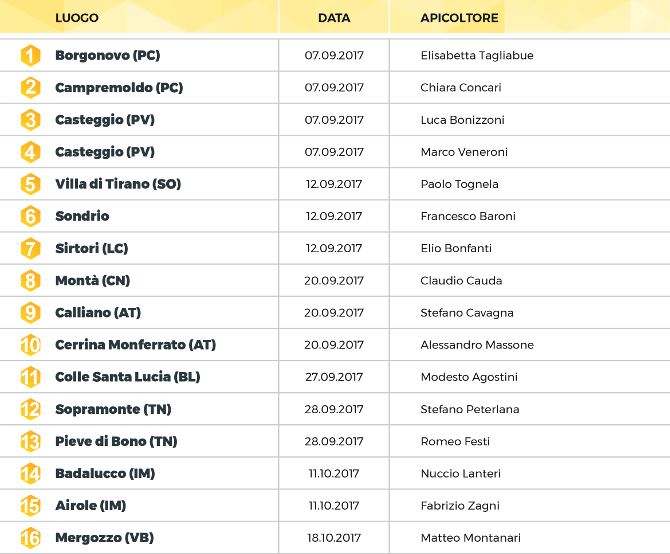670x554 pixels.
Task: Click the hexagon badge numbered 12
Action: (31, 409)
